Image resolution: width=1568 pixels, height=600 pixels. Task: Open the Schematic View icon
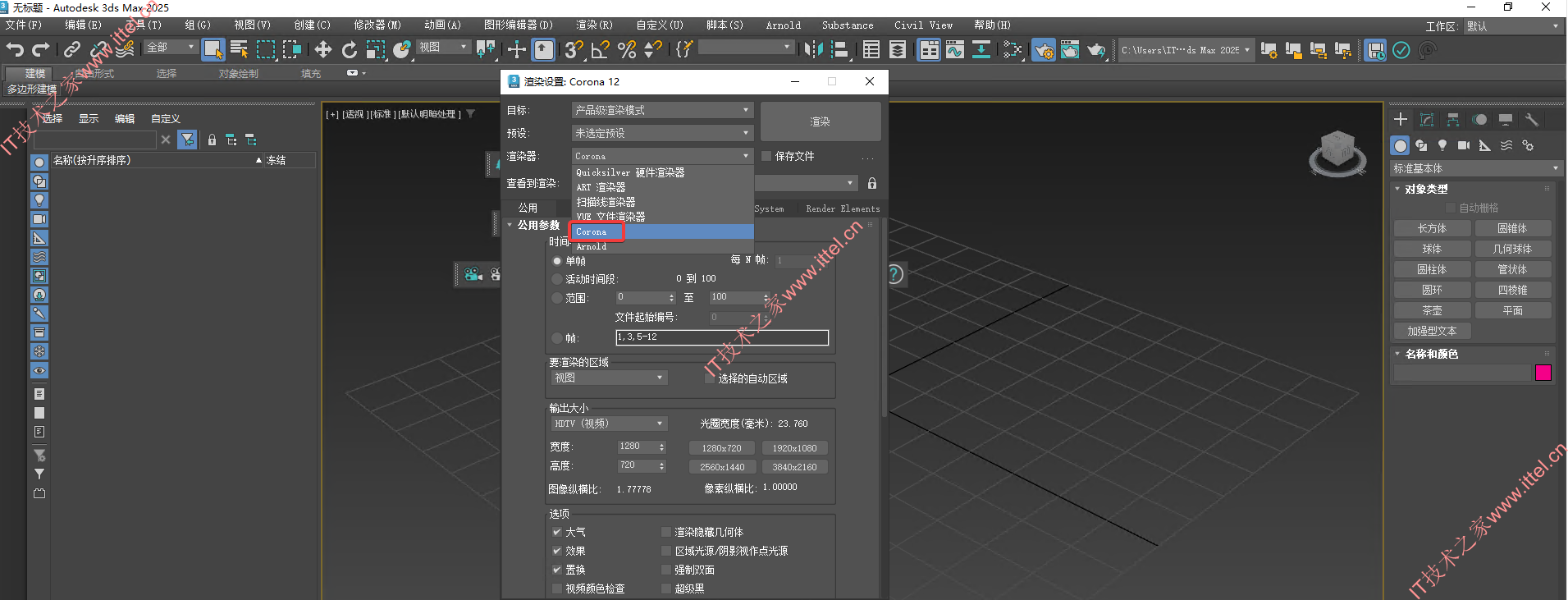tap(1013, 50)
